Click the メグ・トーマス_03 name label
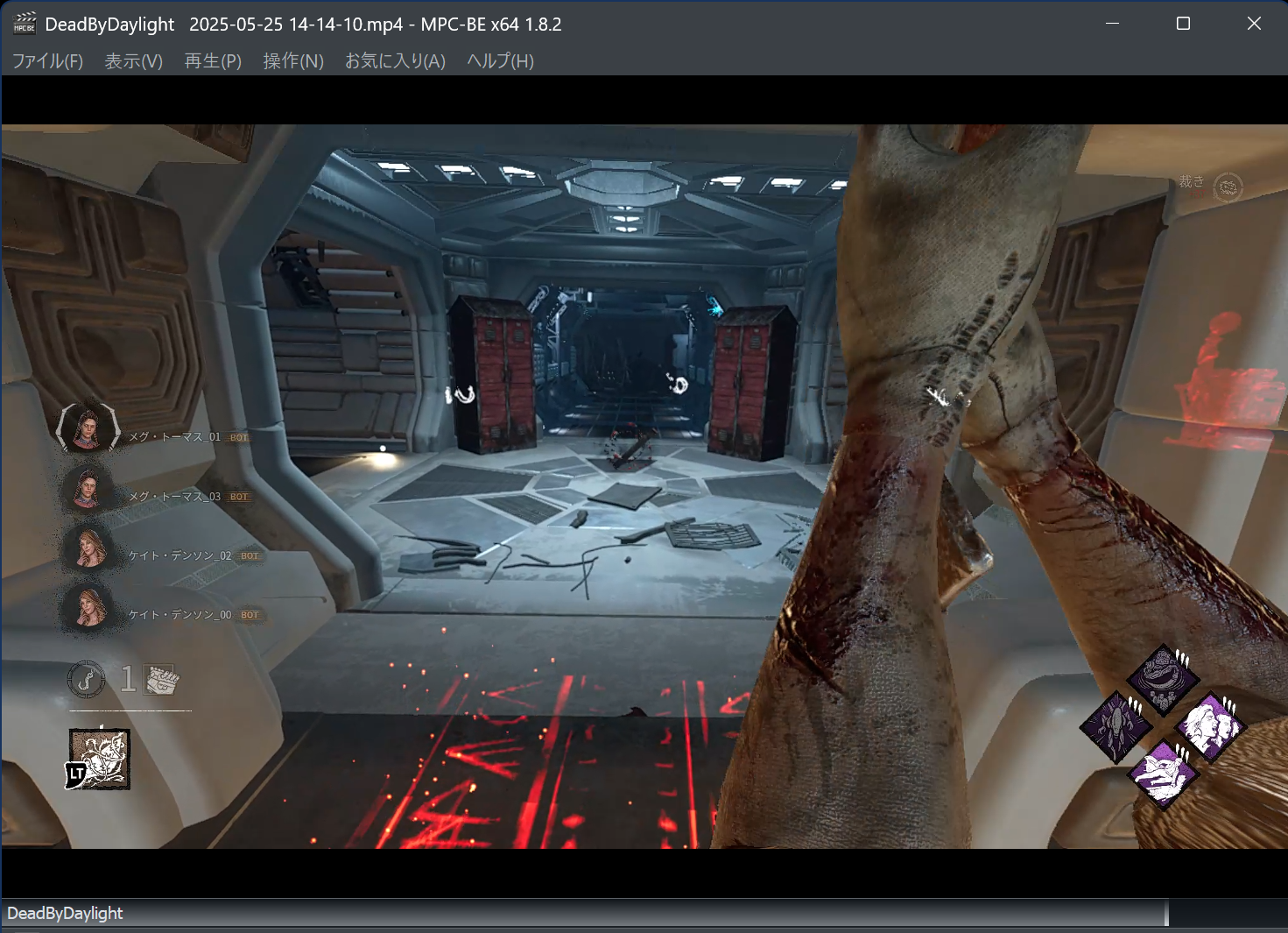This screenshot has height=933, width=1288. (x=175, y=496)
